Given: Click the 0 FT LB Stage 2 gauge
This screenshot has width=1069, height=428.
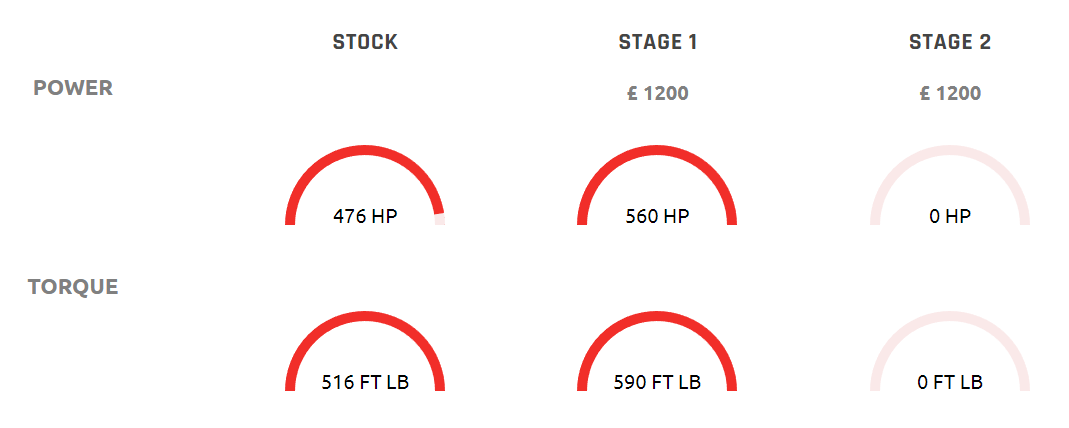Looking at the screenshot, I should coord(950,351).
